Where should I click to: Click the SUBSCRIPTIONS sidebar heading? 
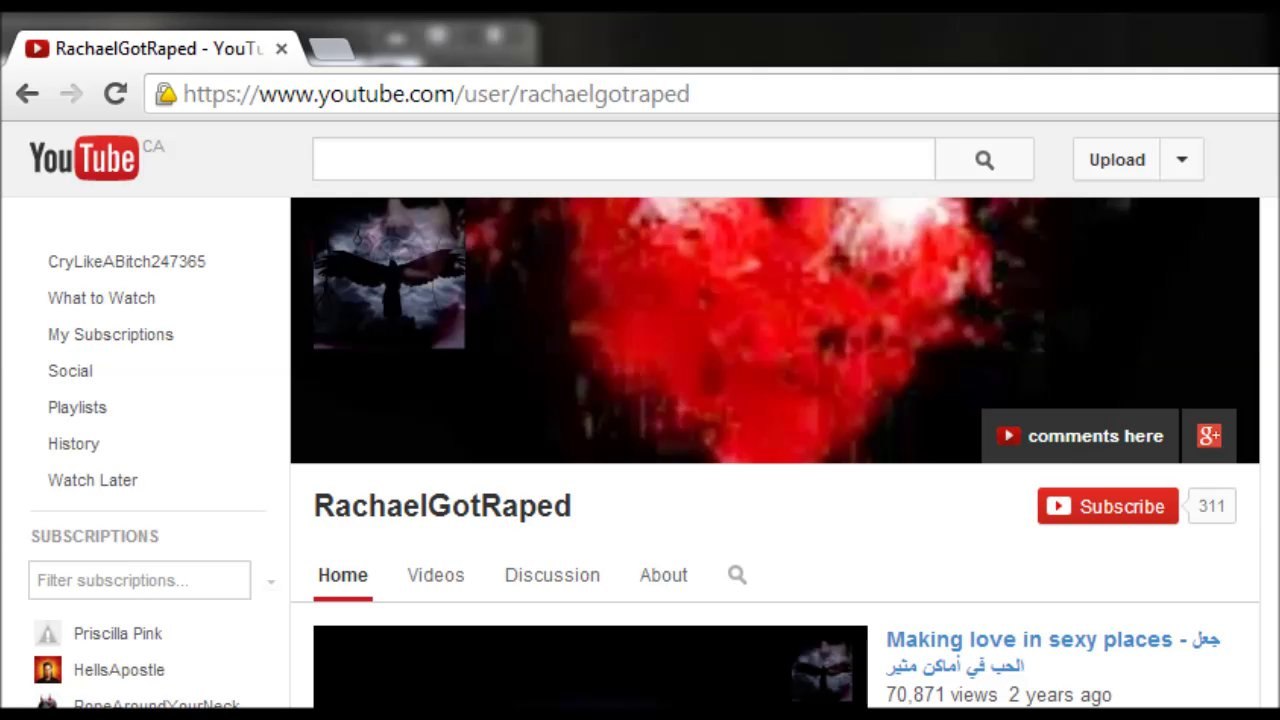coord(95,536)
